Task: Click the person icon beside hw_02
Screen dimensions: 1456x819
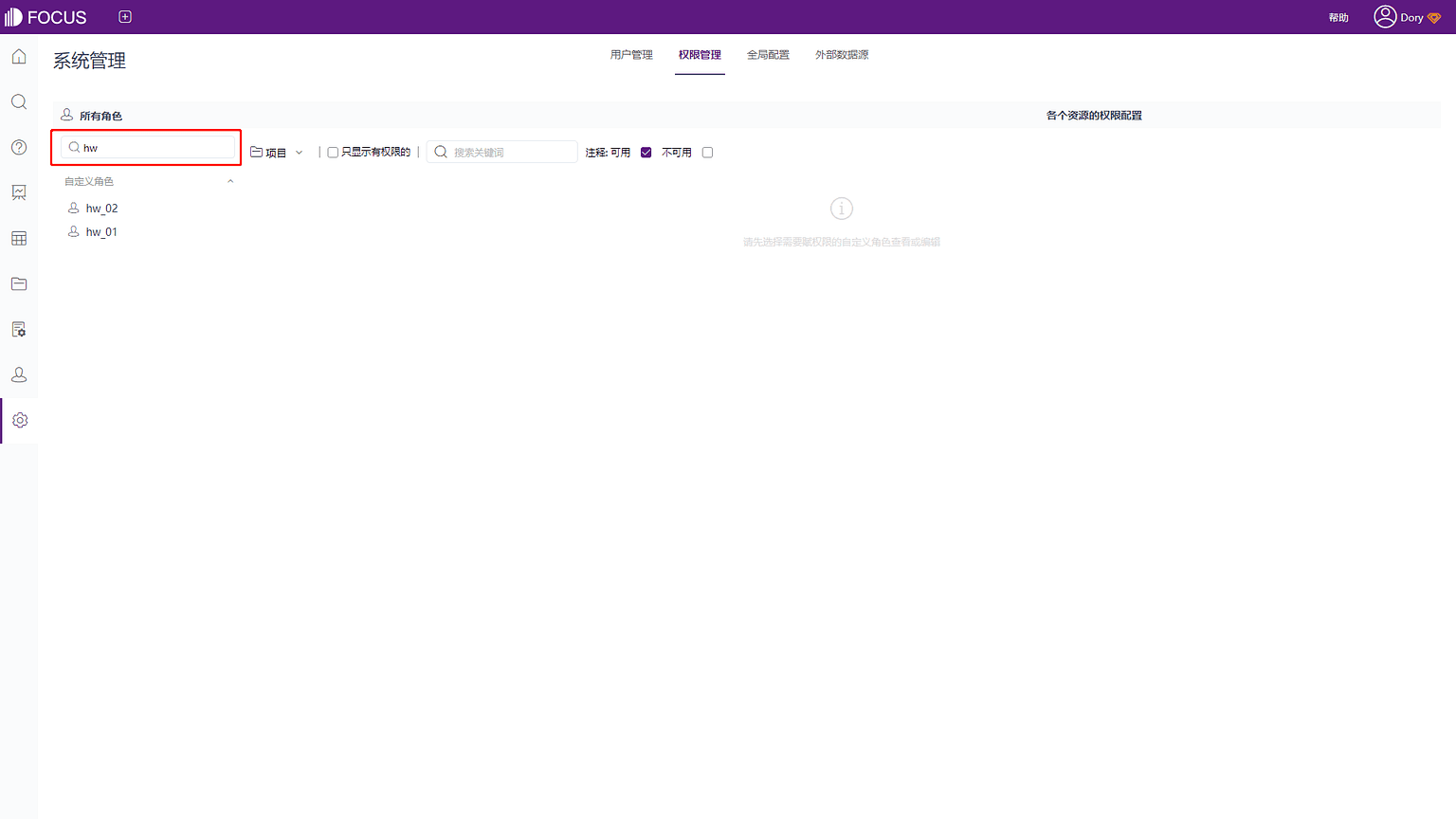Action: click(x=74, y=208)
